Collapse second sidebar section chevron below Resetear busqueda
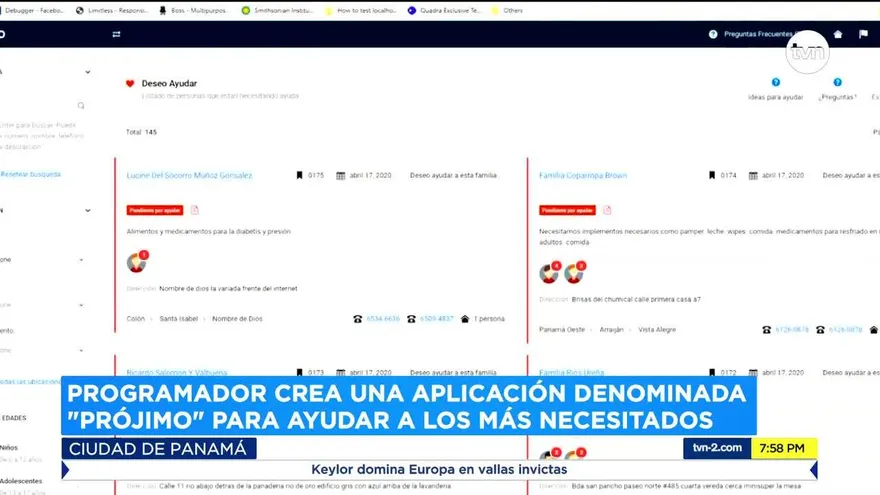The image size is (880, 495). (x=88, y=210)
